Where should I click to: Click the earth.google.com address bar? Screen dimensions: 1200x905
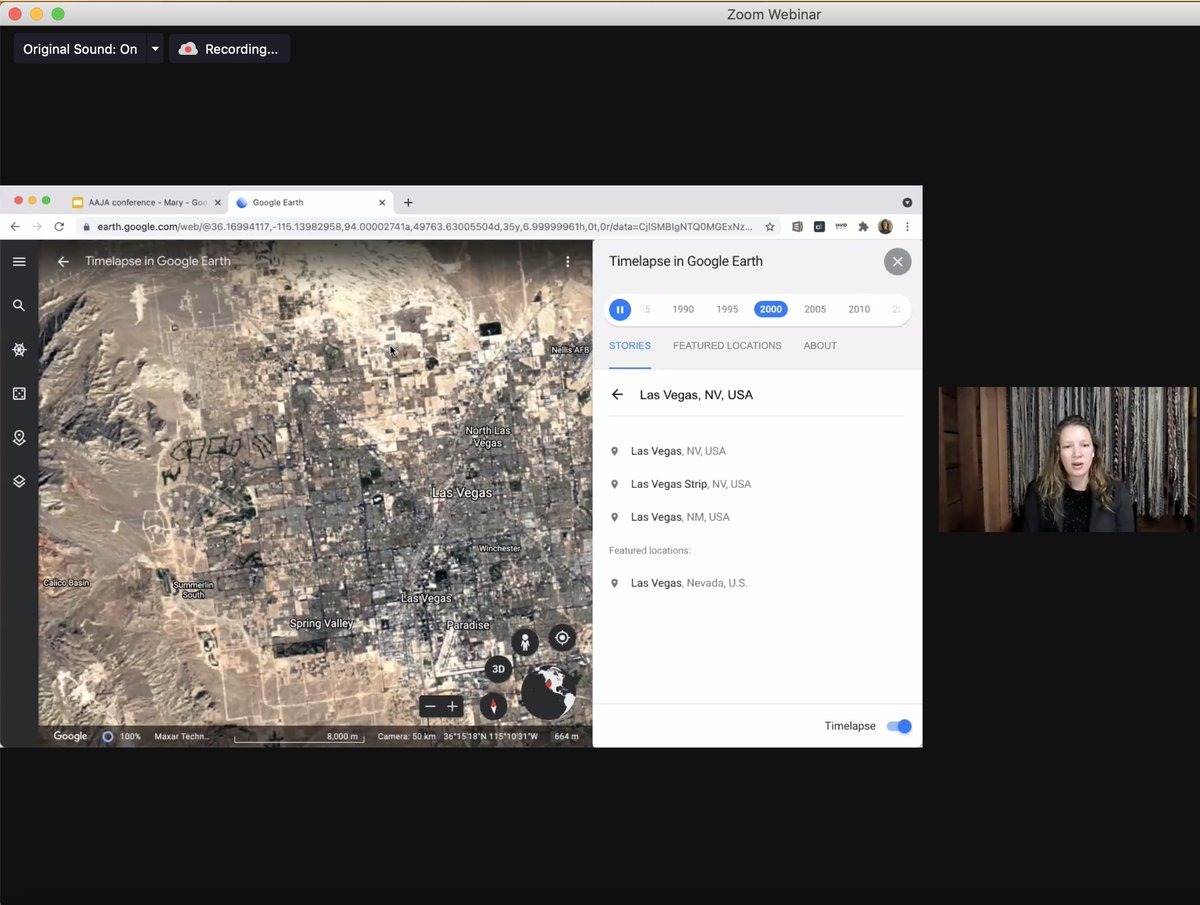coord(425,227)
